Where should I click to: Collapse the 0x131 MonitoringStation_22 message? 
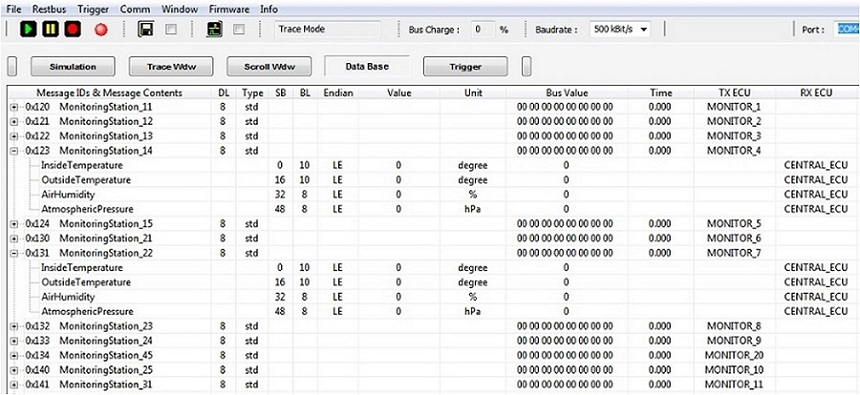pyautogui.click(x=14, y=253)
